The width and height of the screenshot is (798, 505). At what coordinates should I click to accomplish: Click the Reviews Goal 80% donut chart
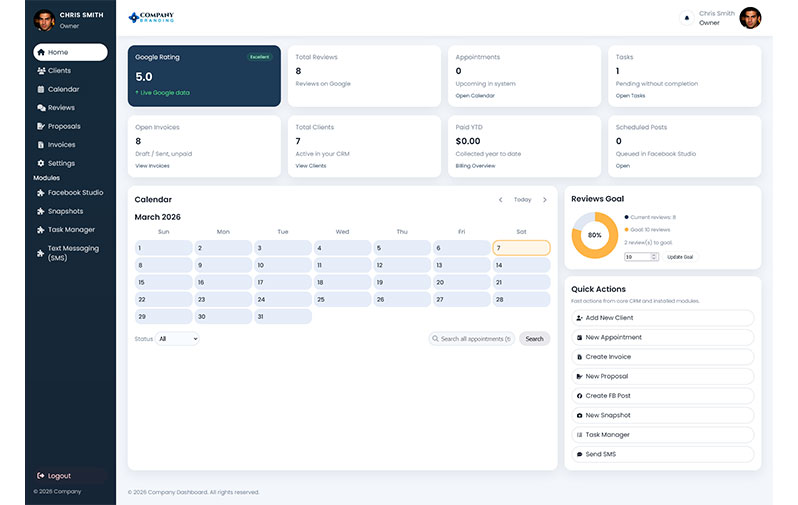tap(594, 234)
